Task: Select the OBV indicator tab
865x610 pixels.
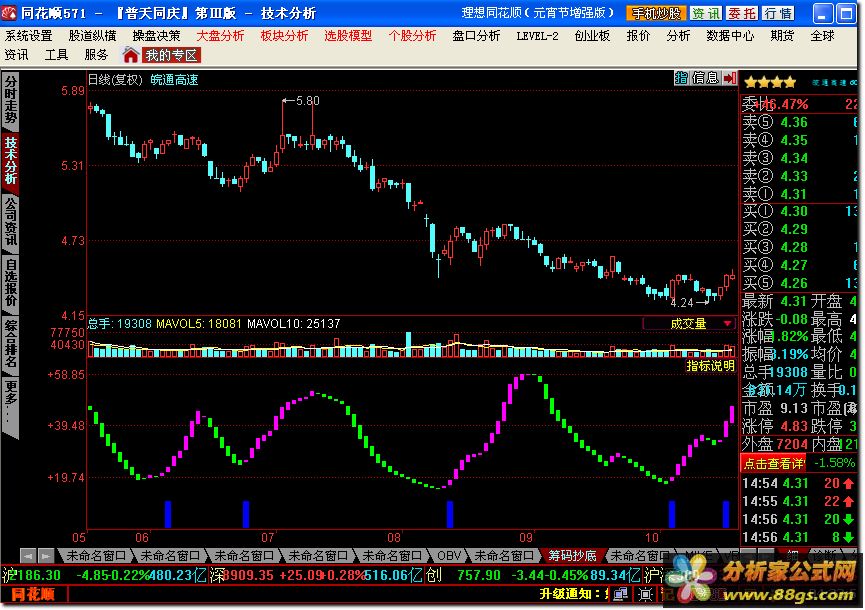Action: (448, 556)
